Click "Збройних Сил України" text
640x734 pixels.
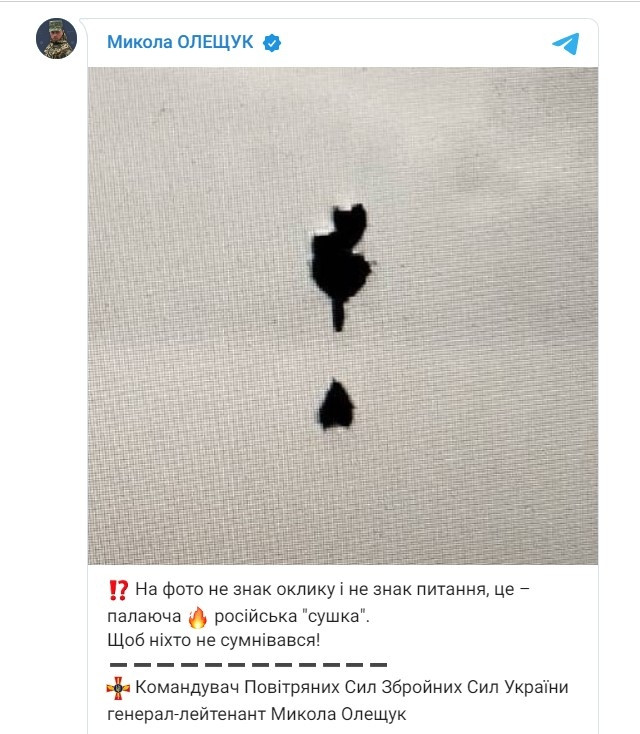pos(475,687)
